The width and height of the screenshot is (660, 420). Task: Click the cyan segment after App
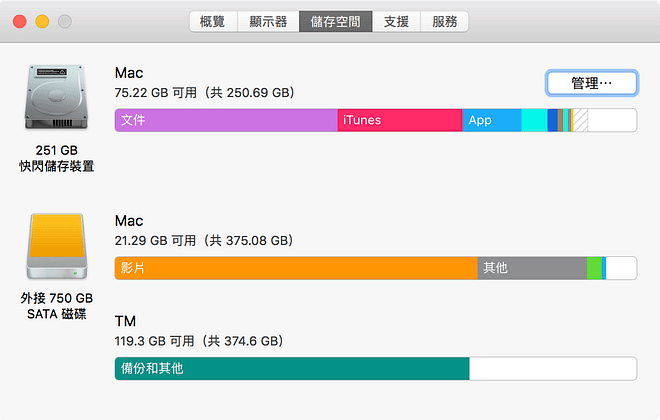[534, 120]
